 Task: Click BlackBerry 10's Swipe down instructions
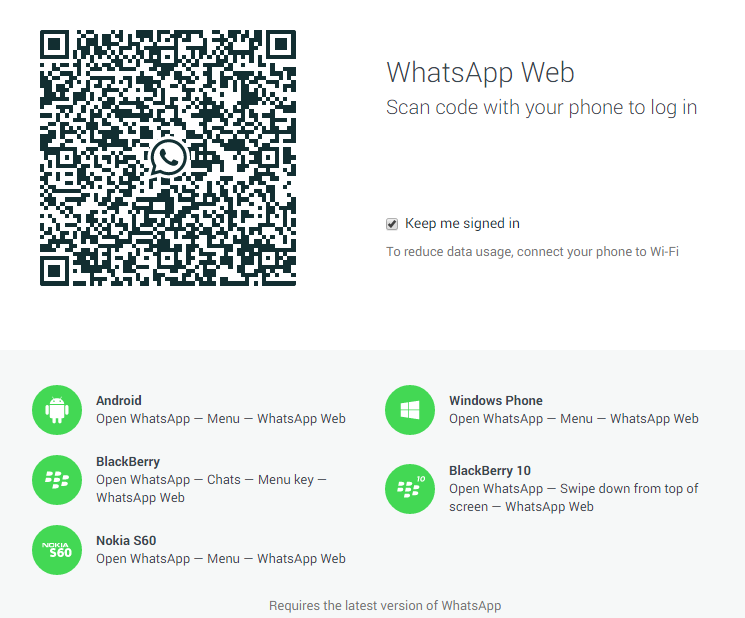point(573,498)
